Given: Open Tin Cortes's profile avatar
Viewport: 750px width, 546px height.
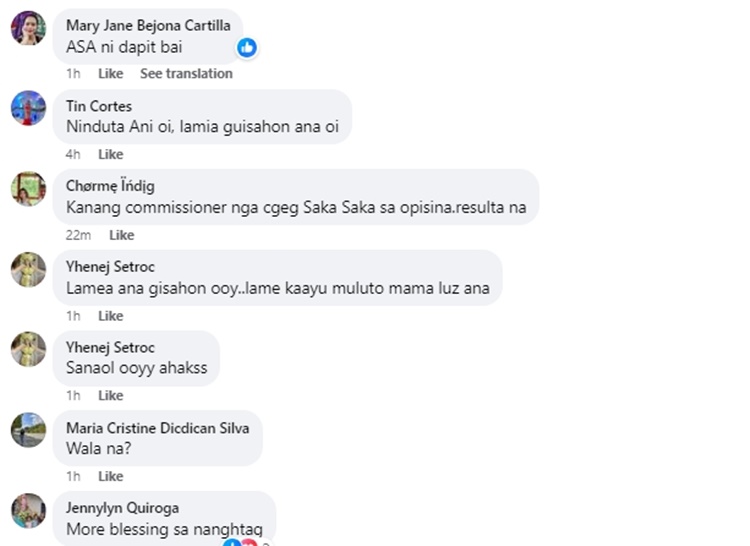Looking at the screenshot, I should tap(28, 108).
